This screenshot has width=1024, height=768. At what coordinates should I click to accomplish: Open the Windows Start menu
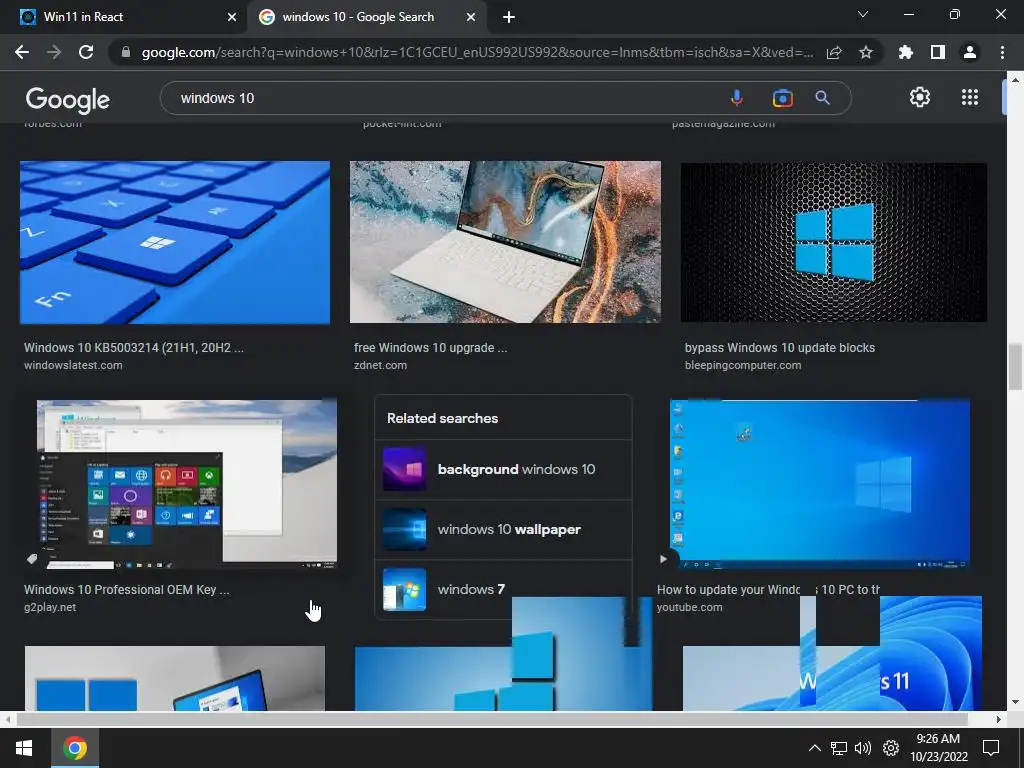click(24, 748)
